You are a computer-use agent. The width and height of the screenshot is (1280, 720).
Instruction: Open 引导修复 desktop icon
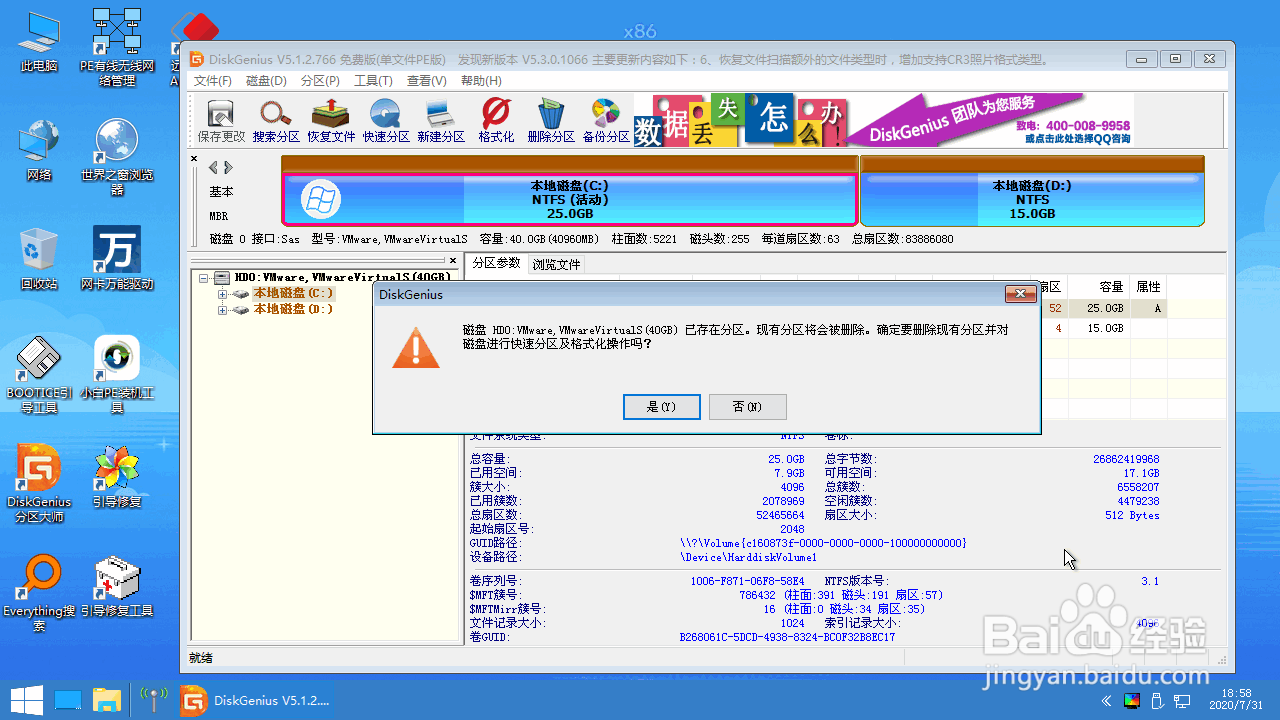tap(117, 478)
